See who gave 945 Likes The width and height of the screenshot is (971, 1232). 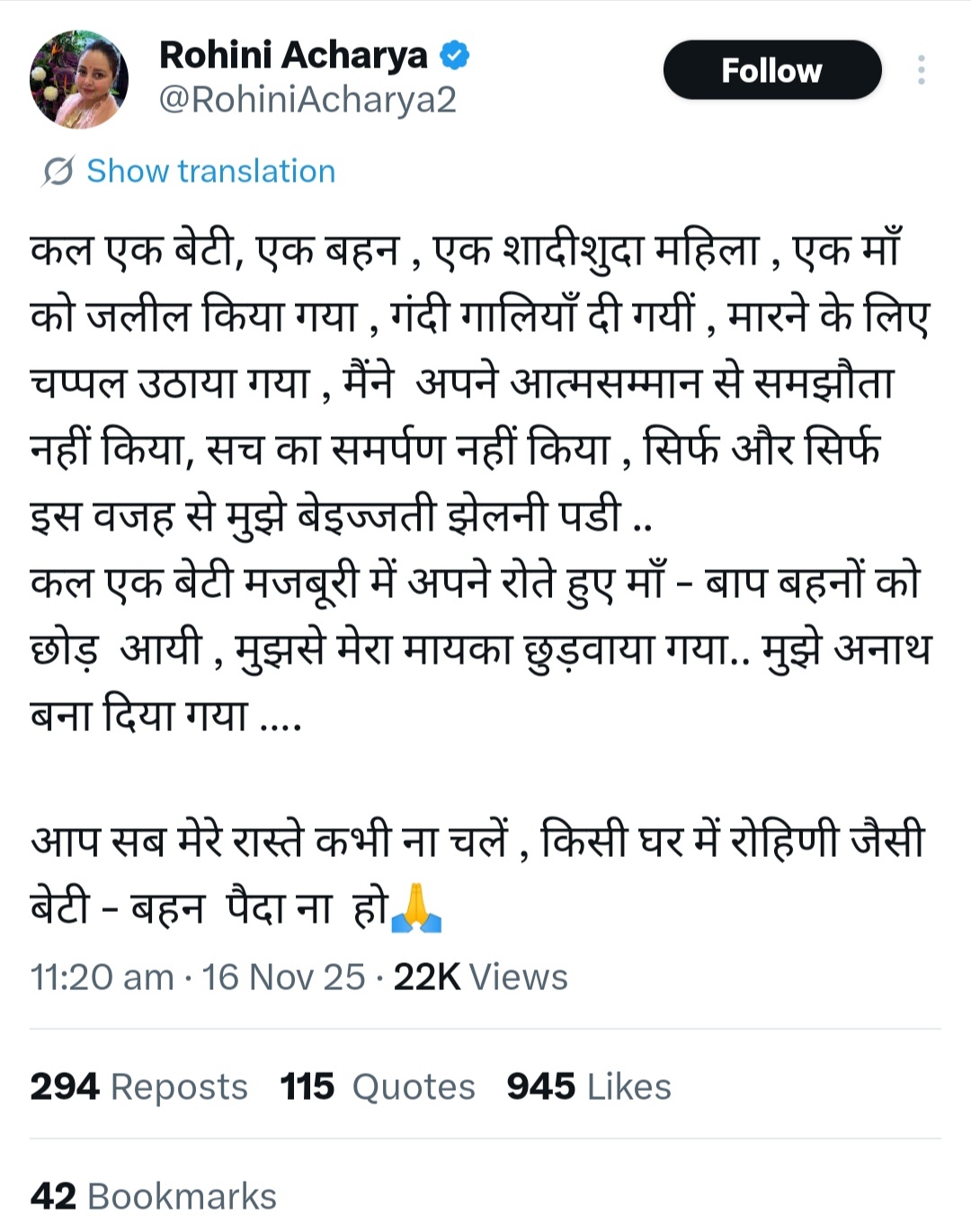pos(589,1086)
